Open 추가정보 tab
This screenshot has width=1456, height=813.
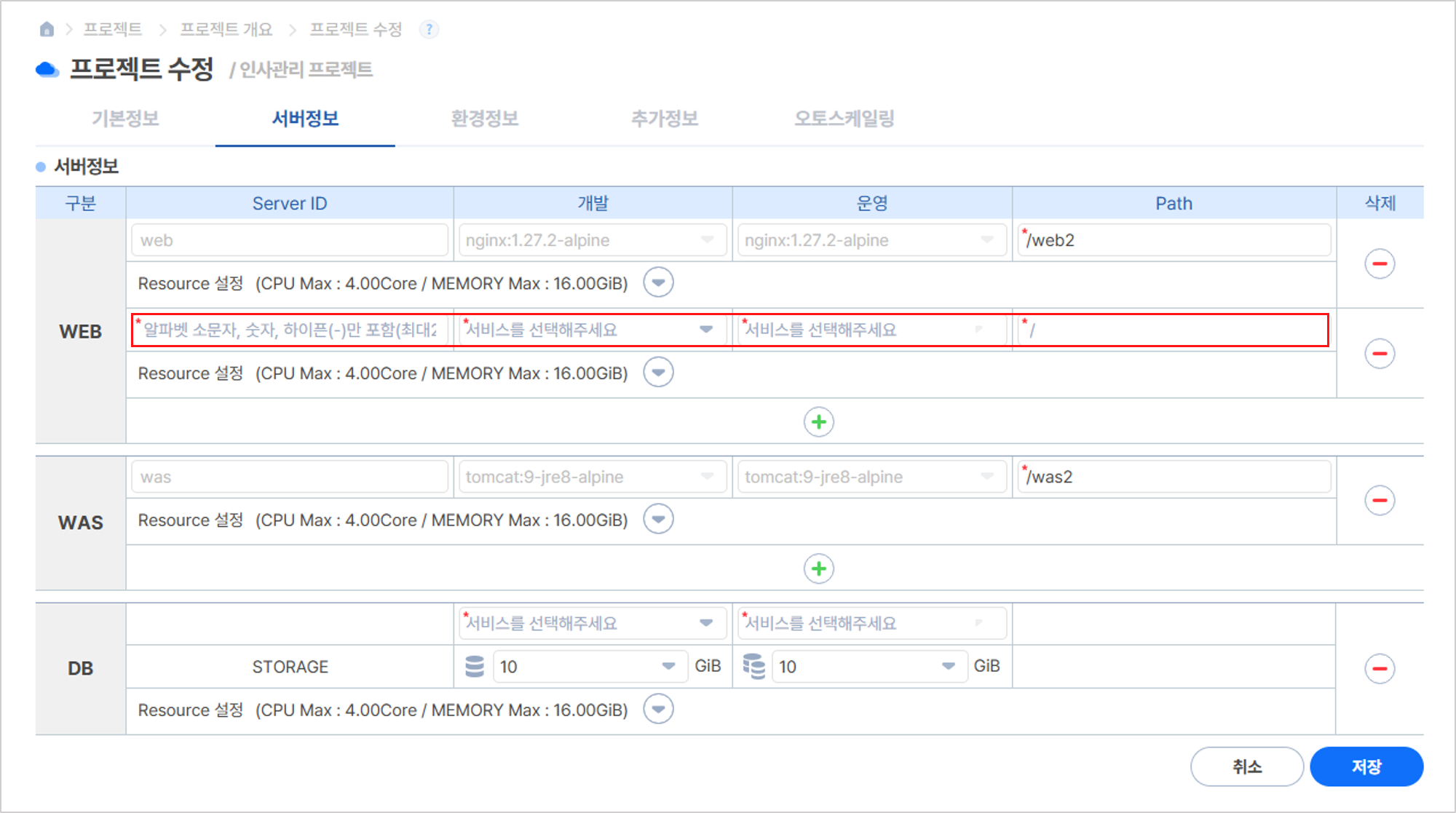[x=665, y=119]
